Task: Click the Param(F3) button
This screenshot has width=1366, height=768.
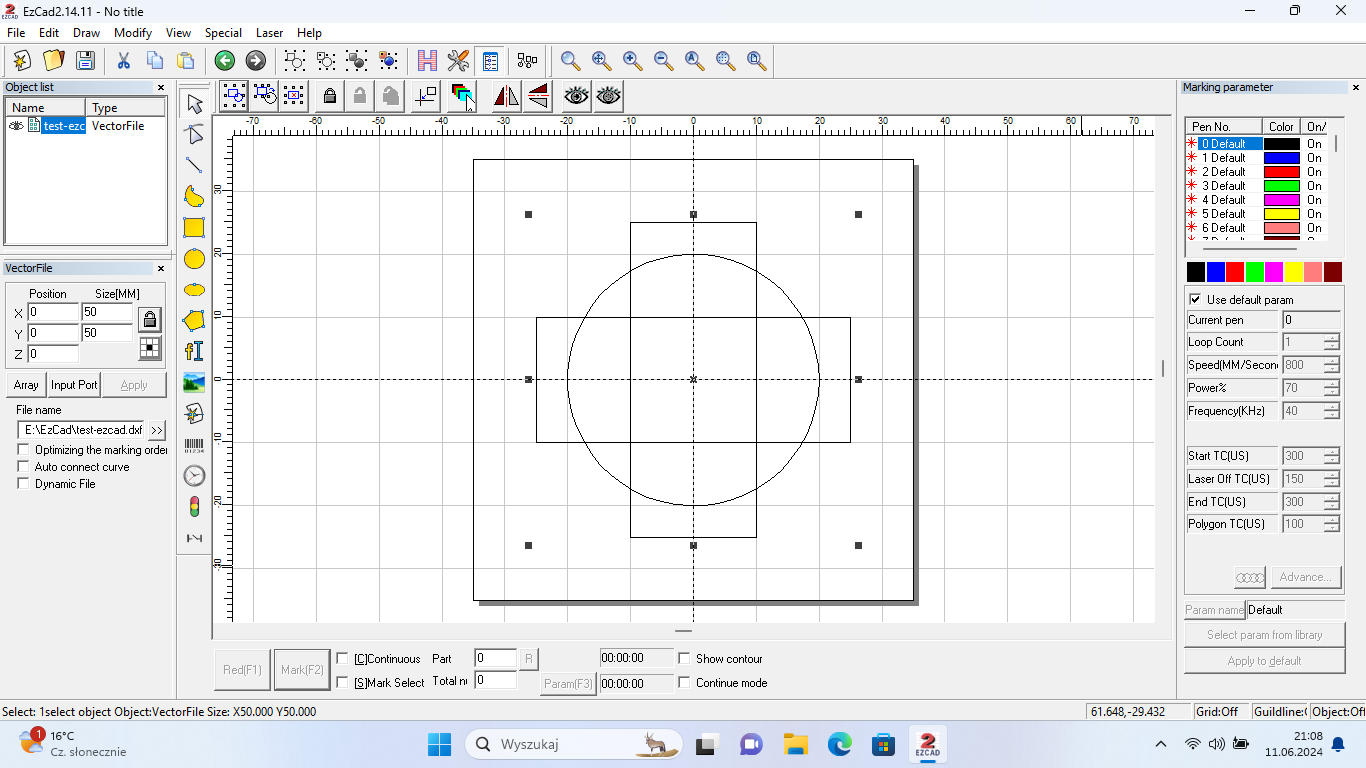Action: click(568, 684)
